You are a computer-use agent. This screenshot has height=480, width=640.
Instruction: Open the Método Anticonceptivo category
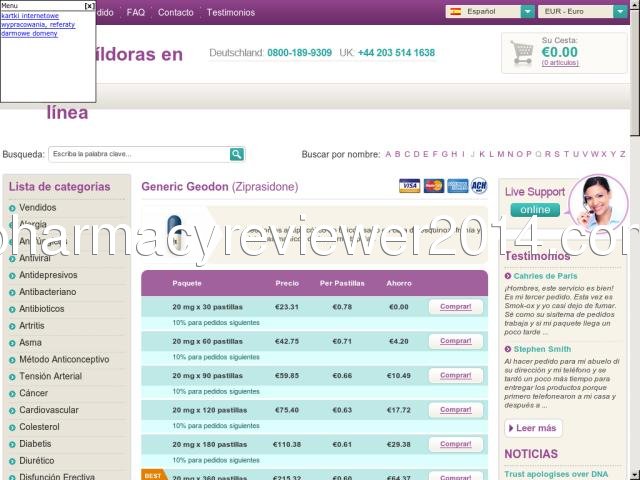(64, 360)
